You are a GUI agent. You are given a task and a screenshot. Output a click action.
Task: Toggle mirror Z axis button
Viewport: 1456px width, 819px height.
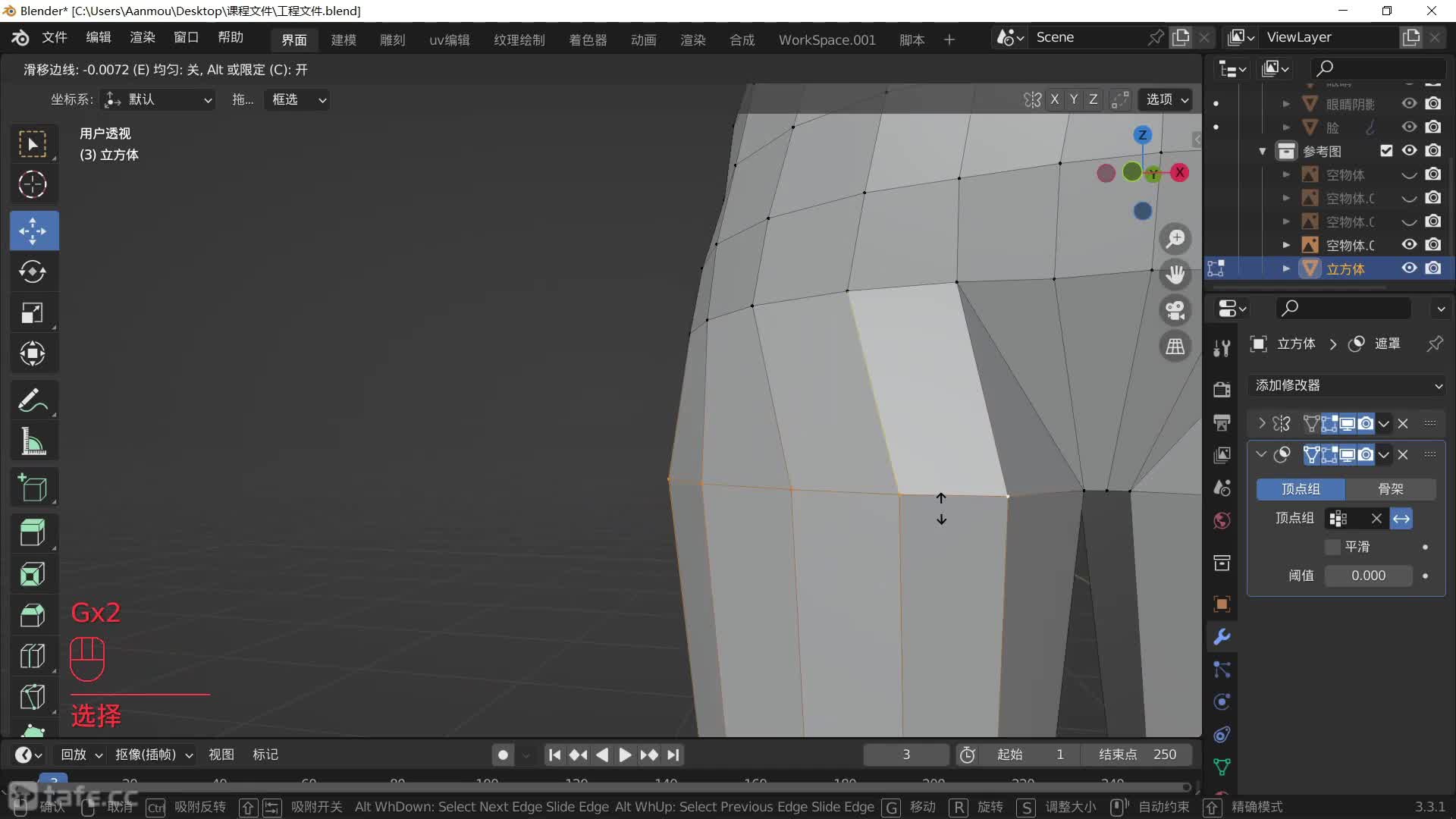[x=1093, y=99]
